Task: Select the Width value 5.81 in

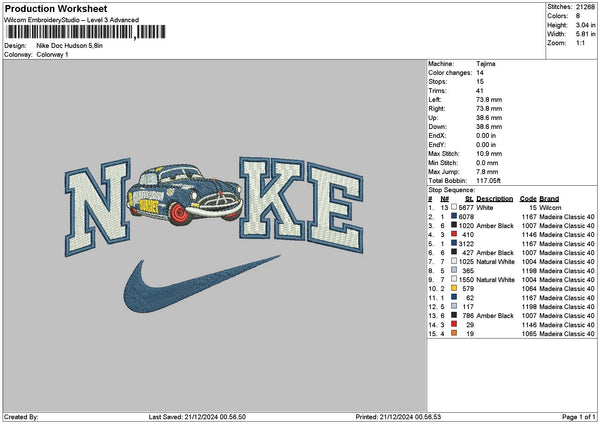Action: [x=585, y=34]
